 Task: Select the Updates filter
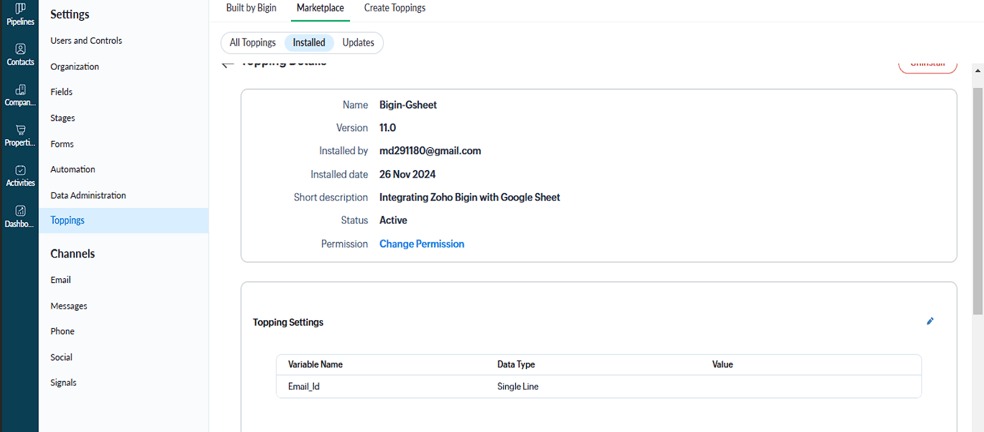point(358,43)
